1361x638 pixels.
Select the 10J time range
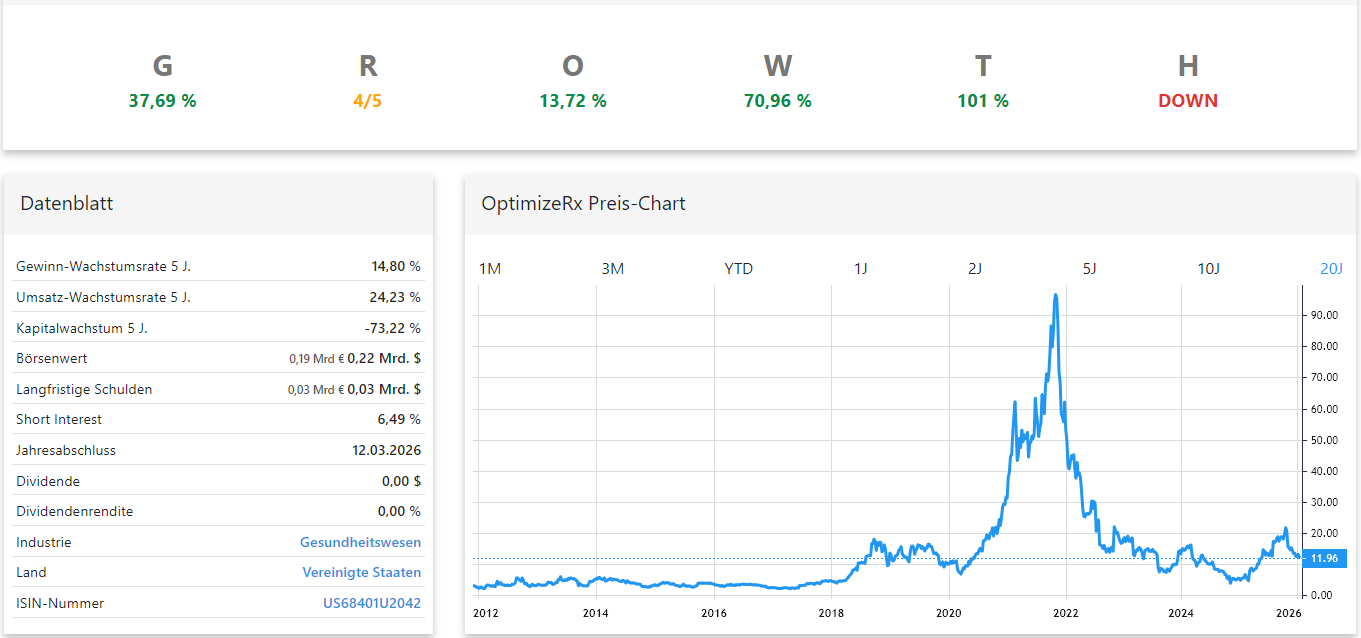1208,268
